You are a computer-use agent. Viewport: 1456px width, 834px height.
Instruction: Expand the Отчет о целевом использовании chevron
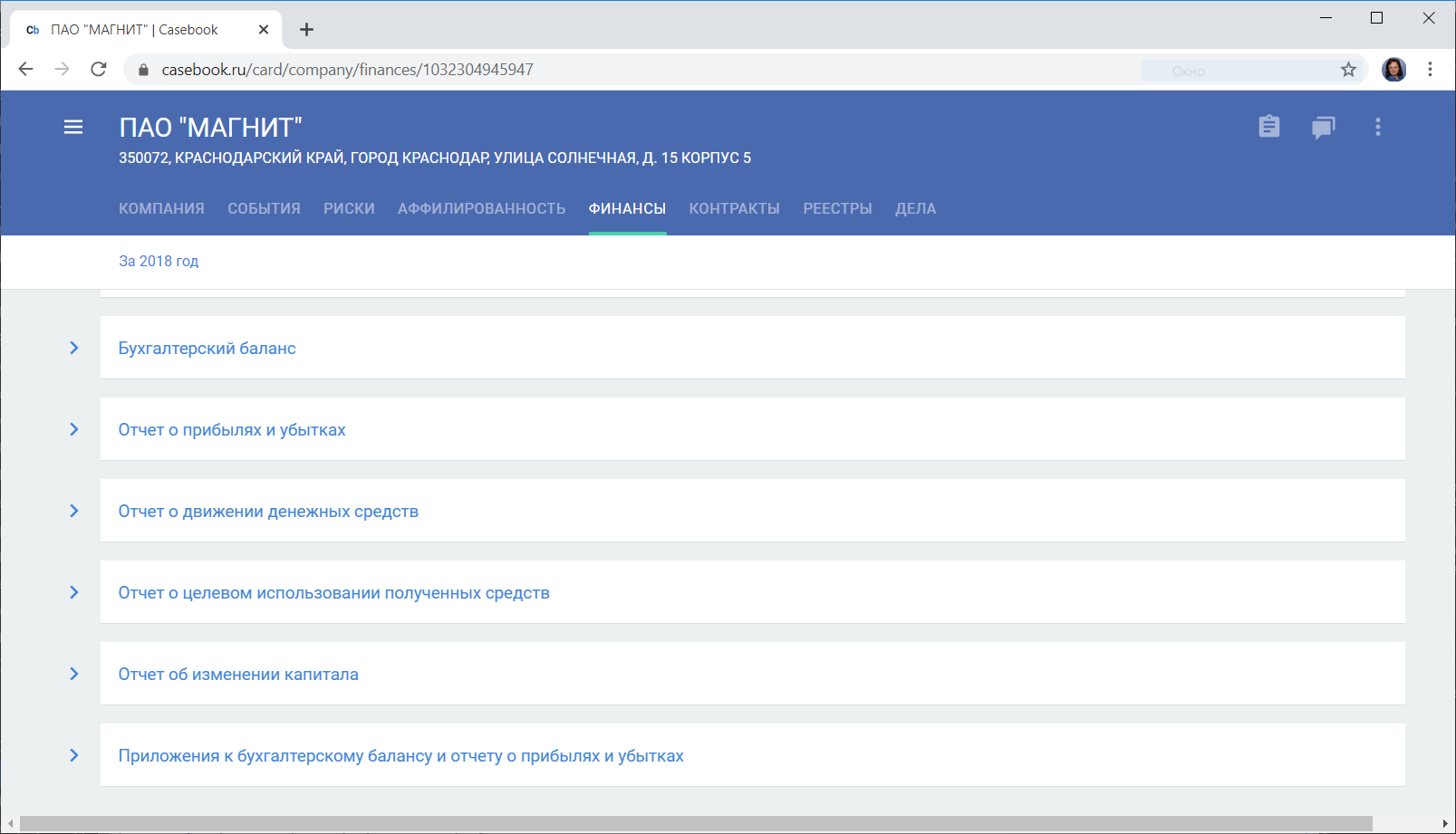click(74, 592)
